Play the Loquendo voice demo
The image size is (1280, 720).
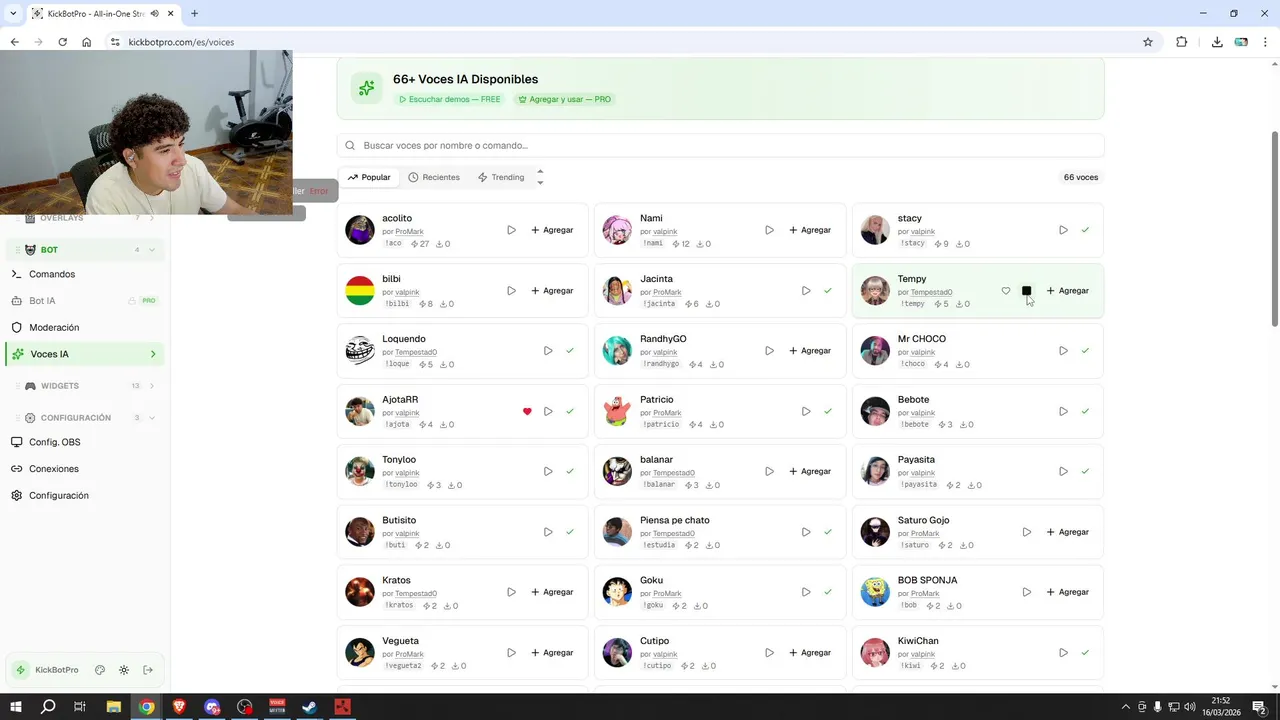coord(548,351)
